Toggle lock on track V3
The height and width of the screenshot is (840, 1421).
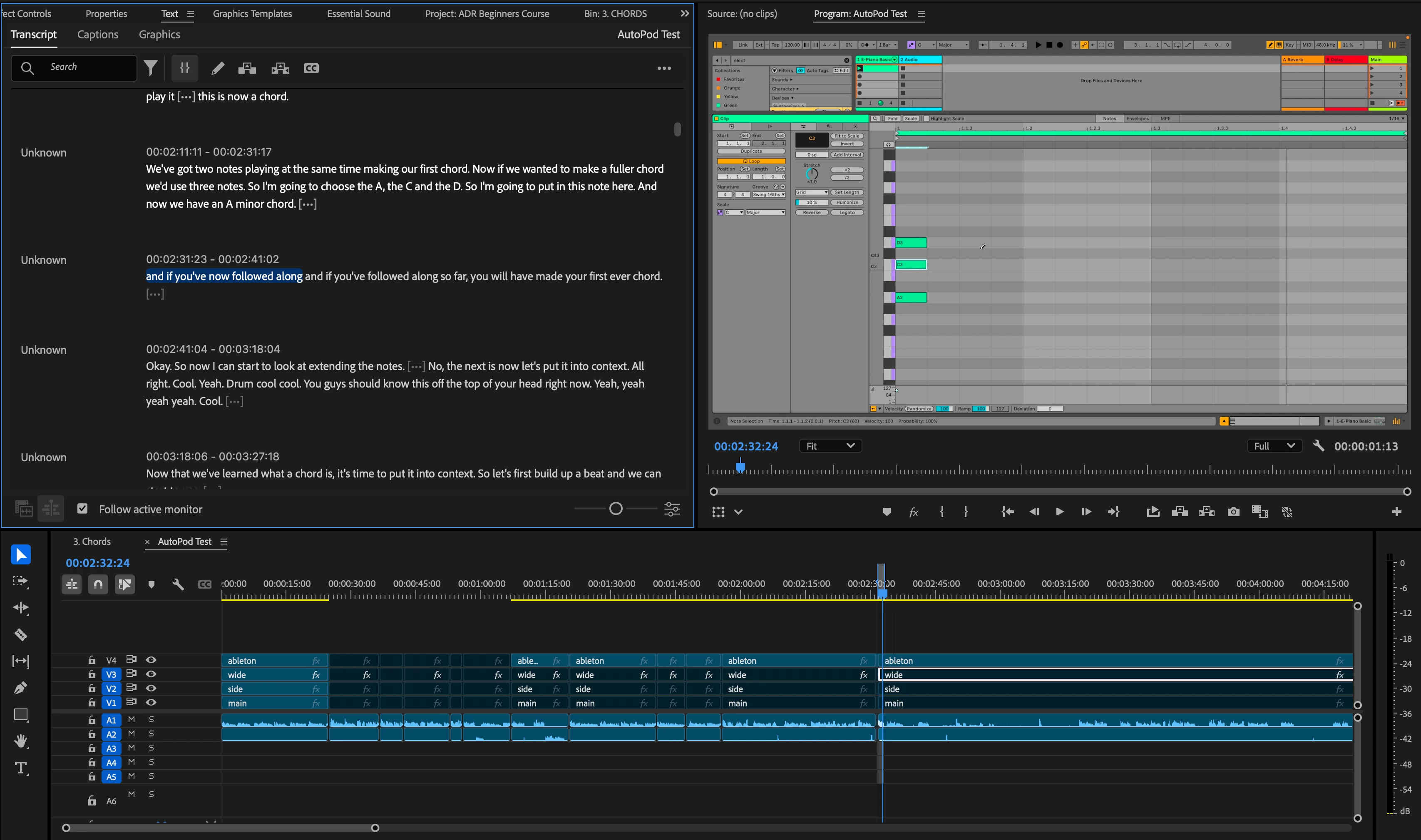(x=92, y=674)
